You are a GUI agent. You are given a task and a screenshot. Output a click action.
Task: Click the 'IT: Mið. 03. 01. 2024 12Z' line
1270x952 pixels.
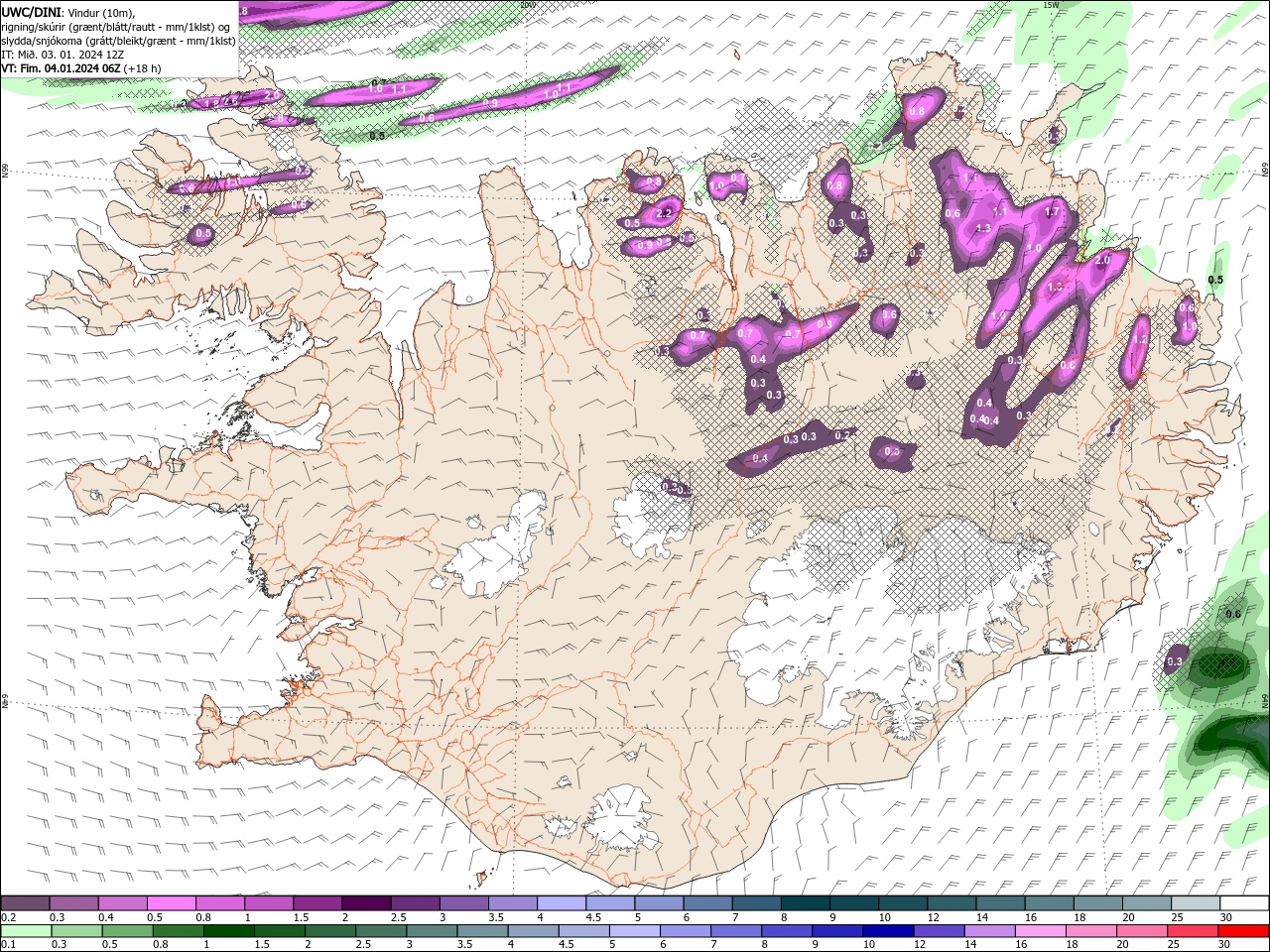62,55
